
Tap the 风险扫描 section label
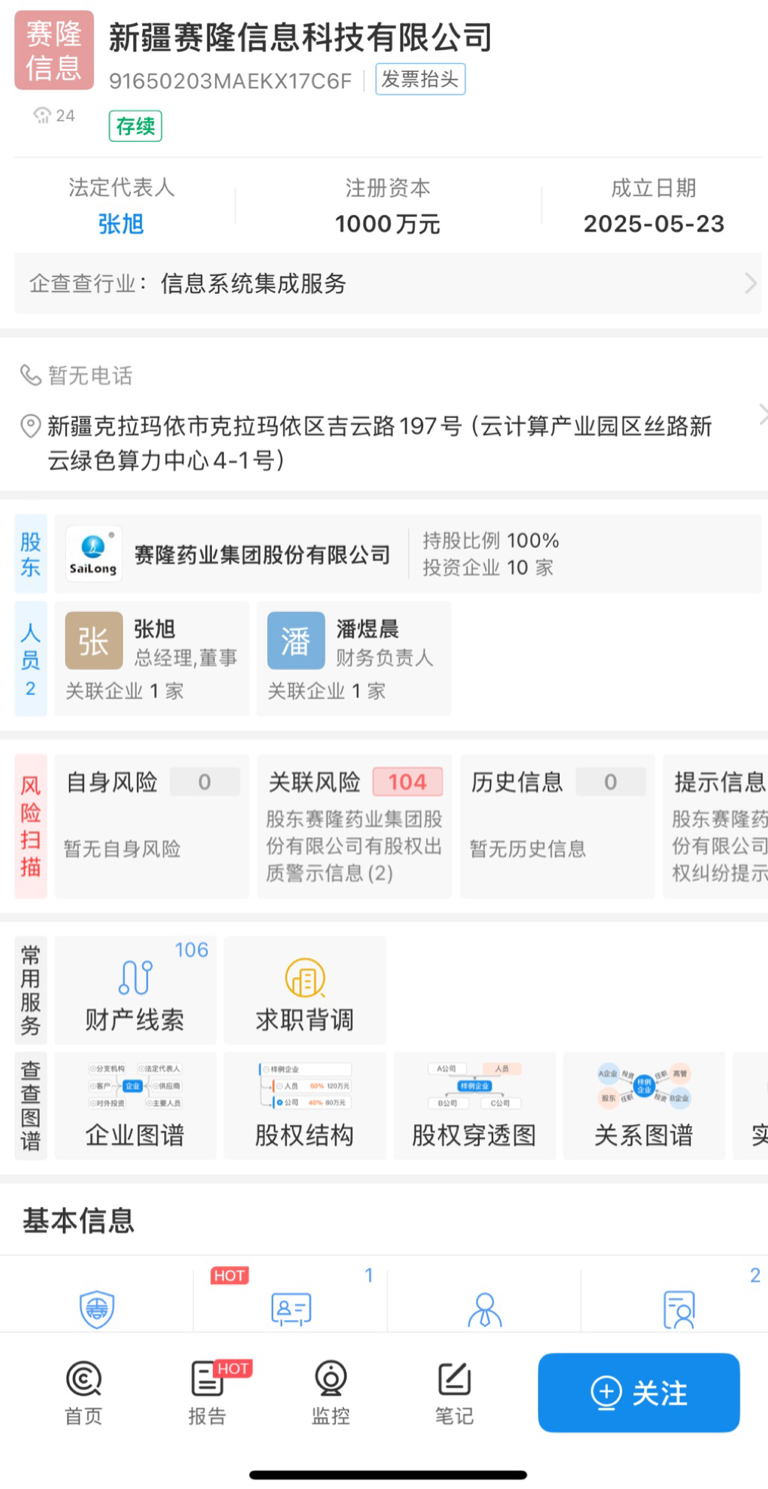(x=31, y=826)
